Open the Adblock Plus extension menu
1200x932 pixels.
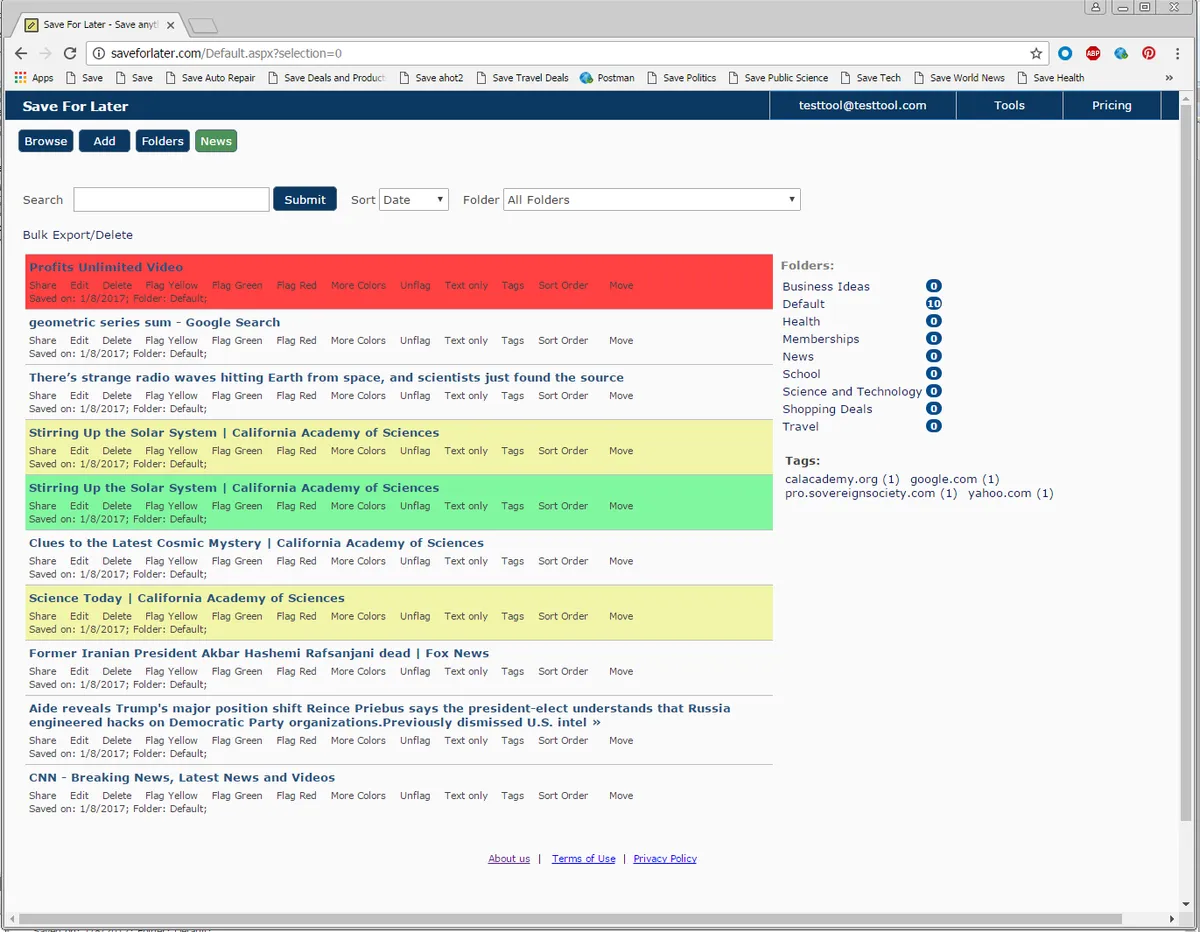[x=1093, y=53]
